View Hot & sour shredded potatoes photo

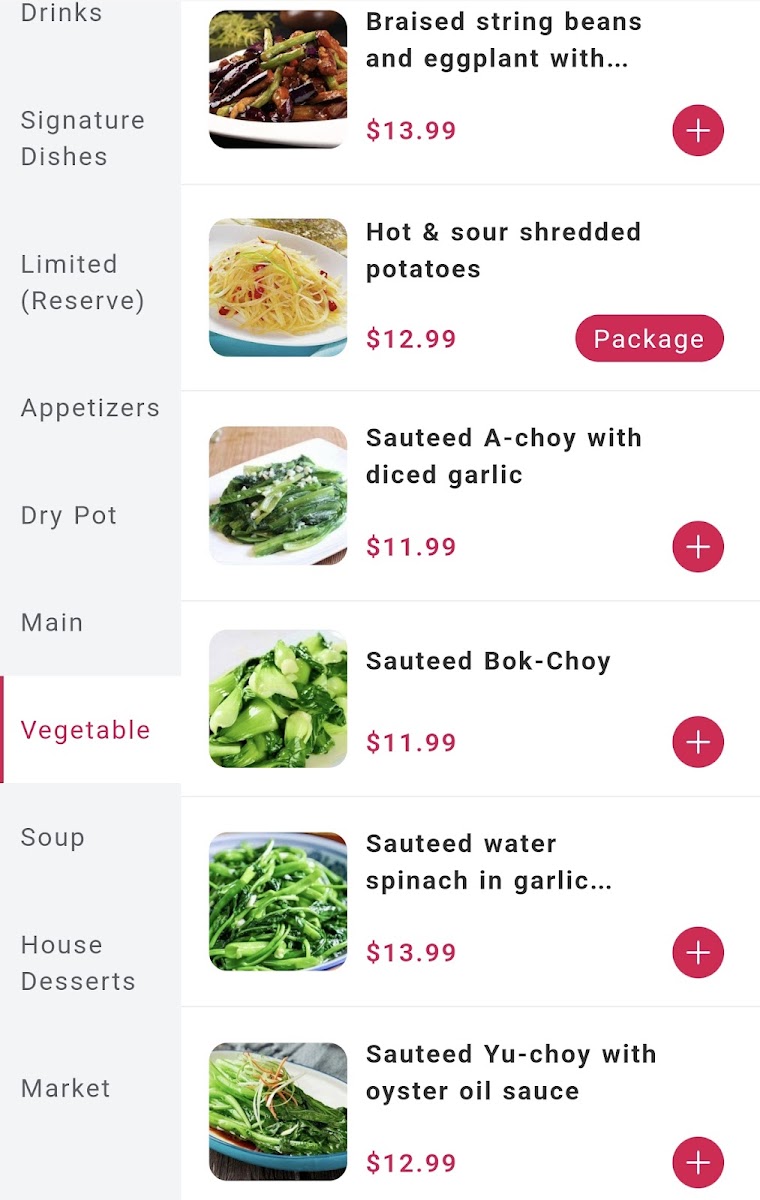pyautogui.click(x=278, y=288)
